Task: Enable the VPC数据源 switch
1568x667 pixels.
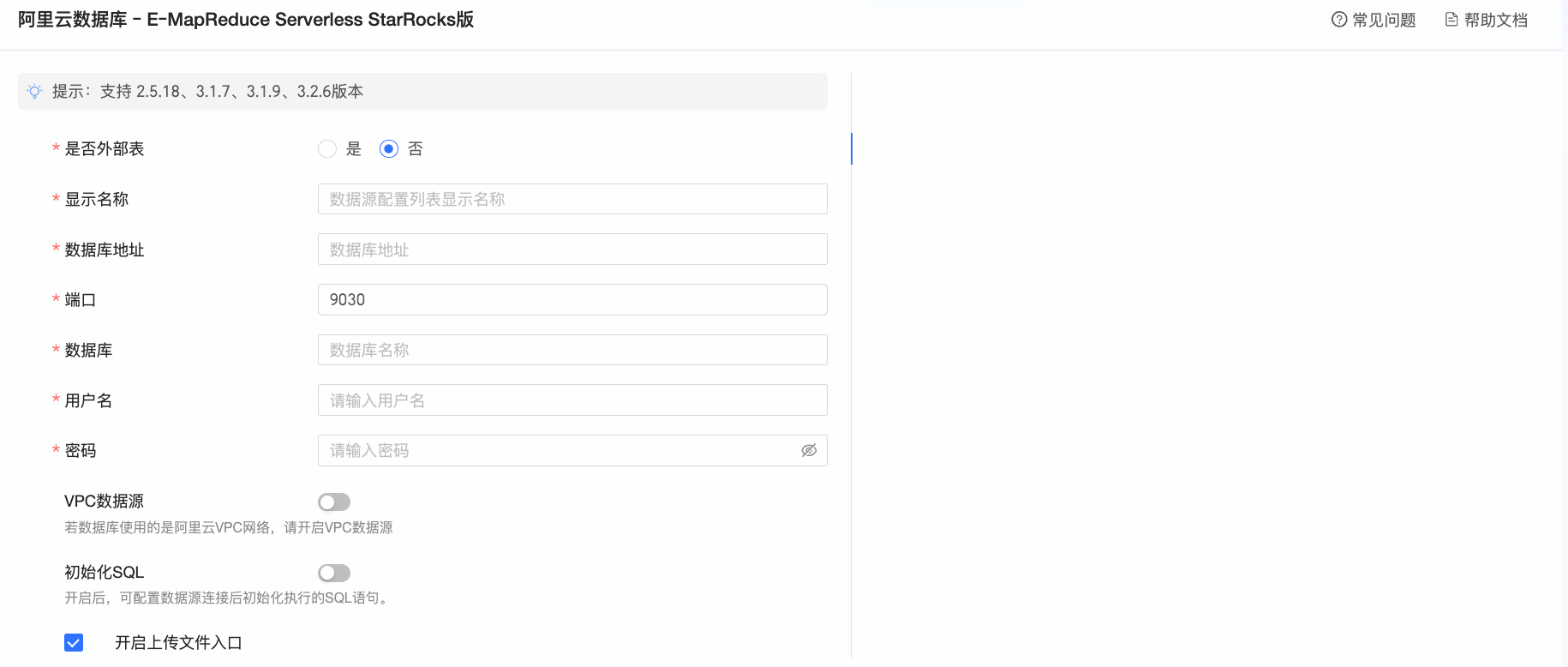Action: [334, 502]
